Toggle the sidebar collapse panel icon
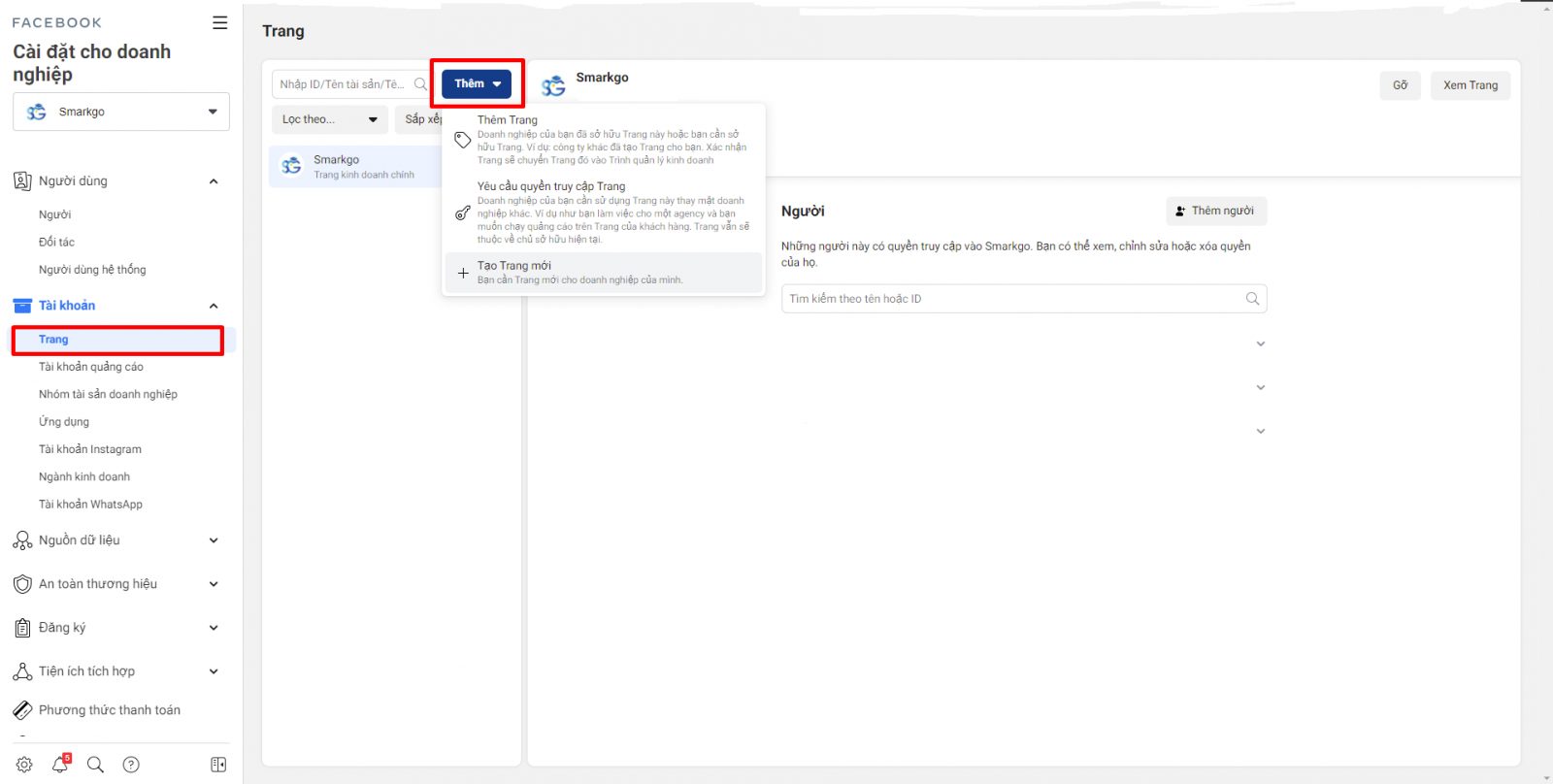 [x=218, y=765]
